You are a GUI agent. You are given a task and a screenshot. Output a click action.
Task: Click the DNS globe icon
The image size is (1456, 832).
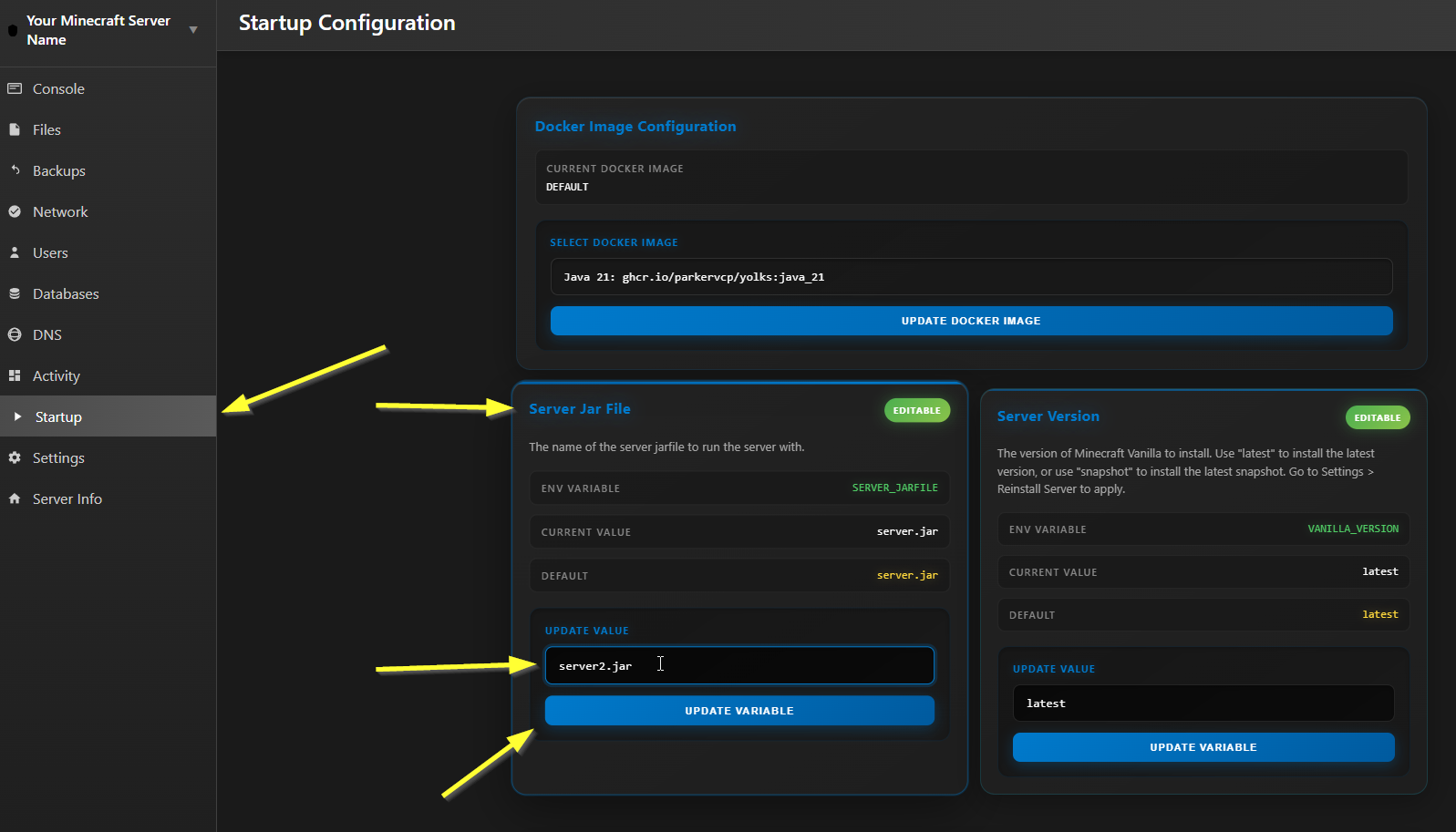[15, 334]
